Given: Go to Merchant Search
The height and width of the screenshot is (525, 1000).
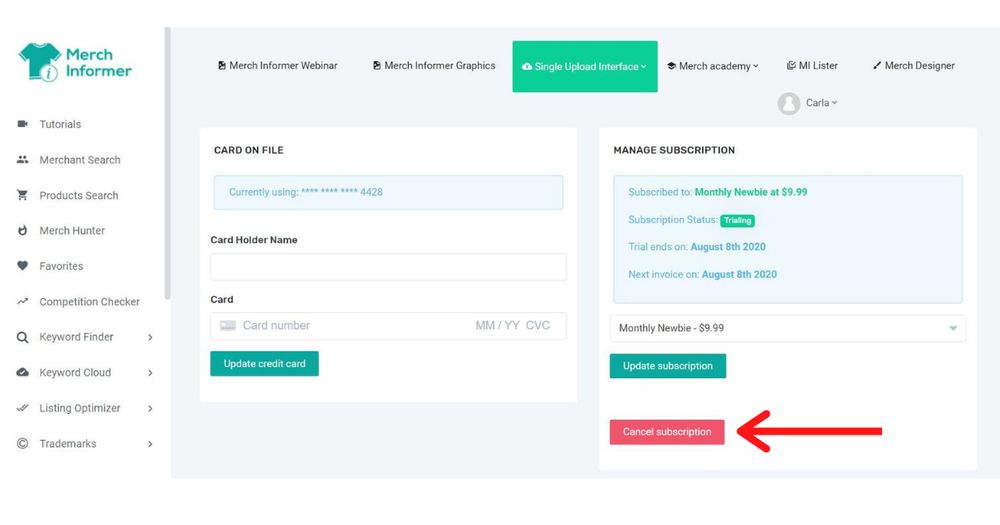Looking at the screenshot, I should click(x=80, y=160).
